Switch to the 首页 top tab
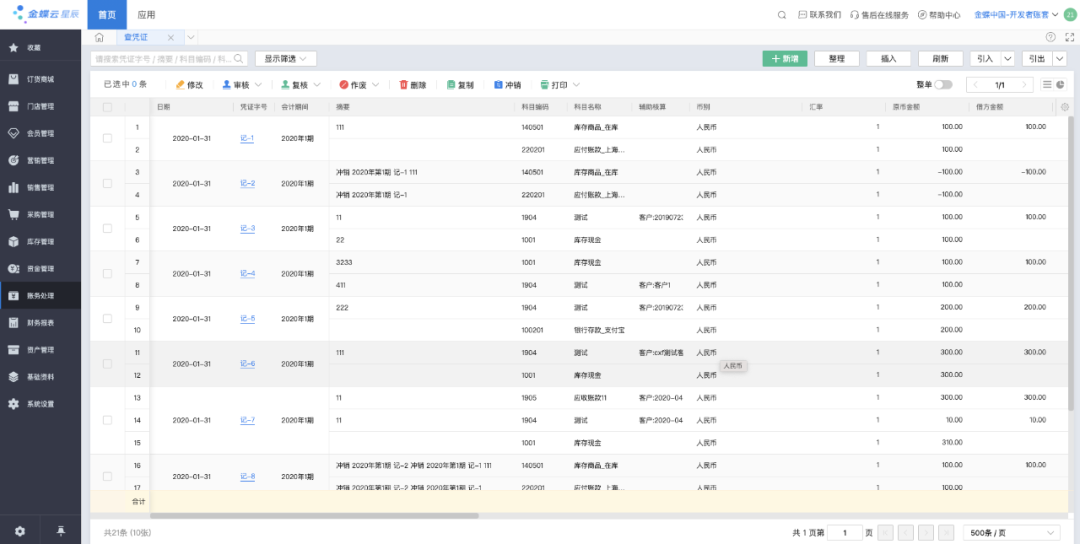Screen dimensions: 1080x544 [x=107, y=14]
